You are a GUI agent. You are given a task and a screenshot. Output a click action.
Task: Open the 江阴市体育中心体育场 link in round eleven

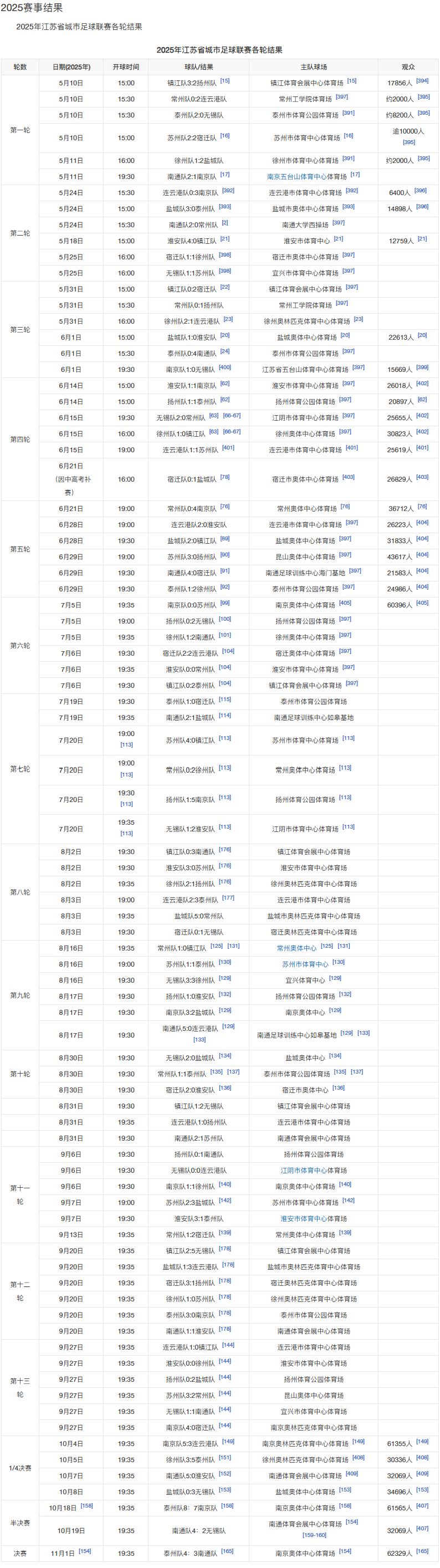coord(314,1171)
